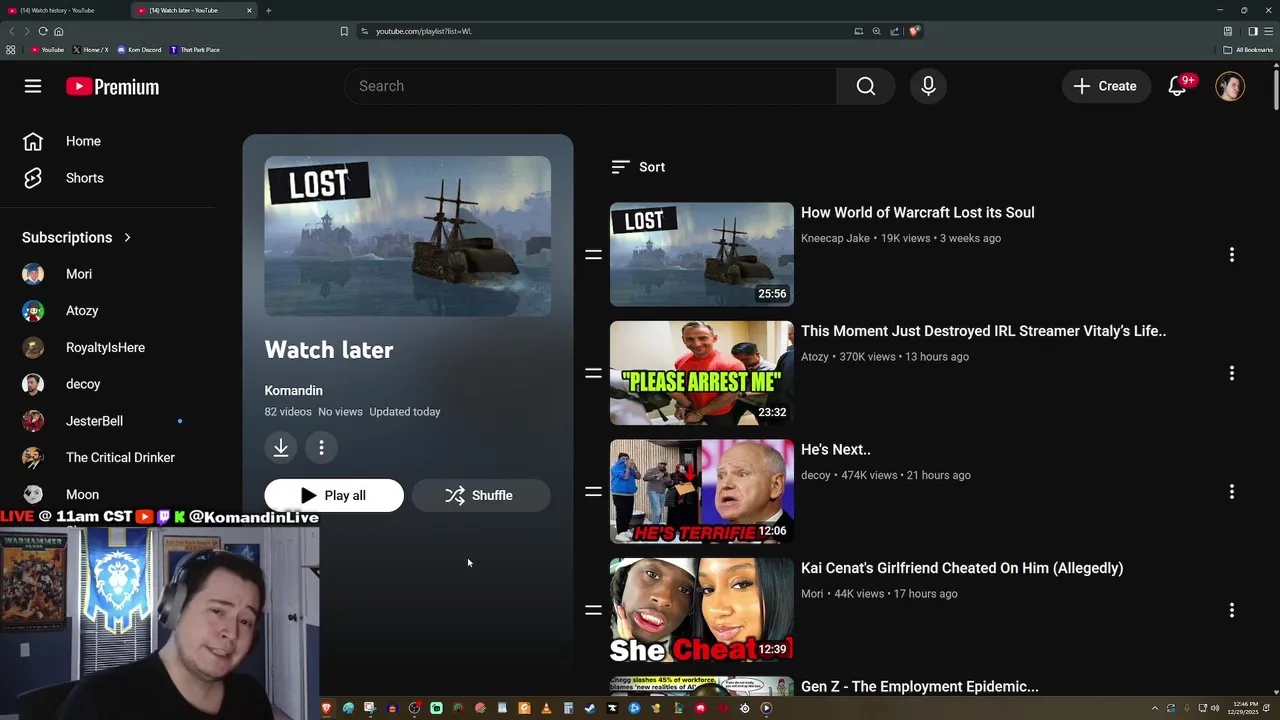Open World of Warcraft video thumbnail
Viewport: 1280px width, 720px height.
(x=702, y=254)
